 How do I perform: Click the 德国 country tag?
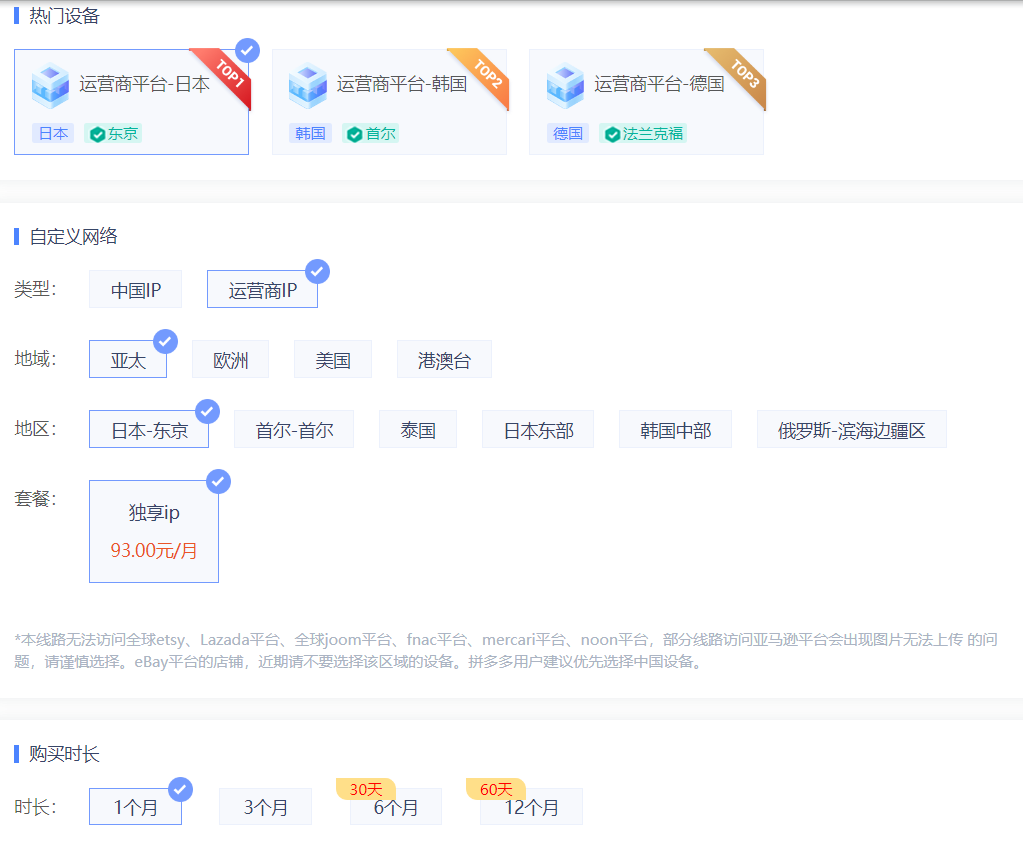tap(568, 134)
